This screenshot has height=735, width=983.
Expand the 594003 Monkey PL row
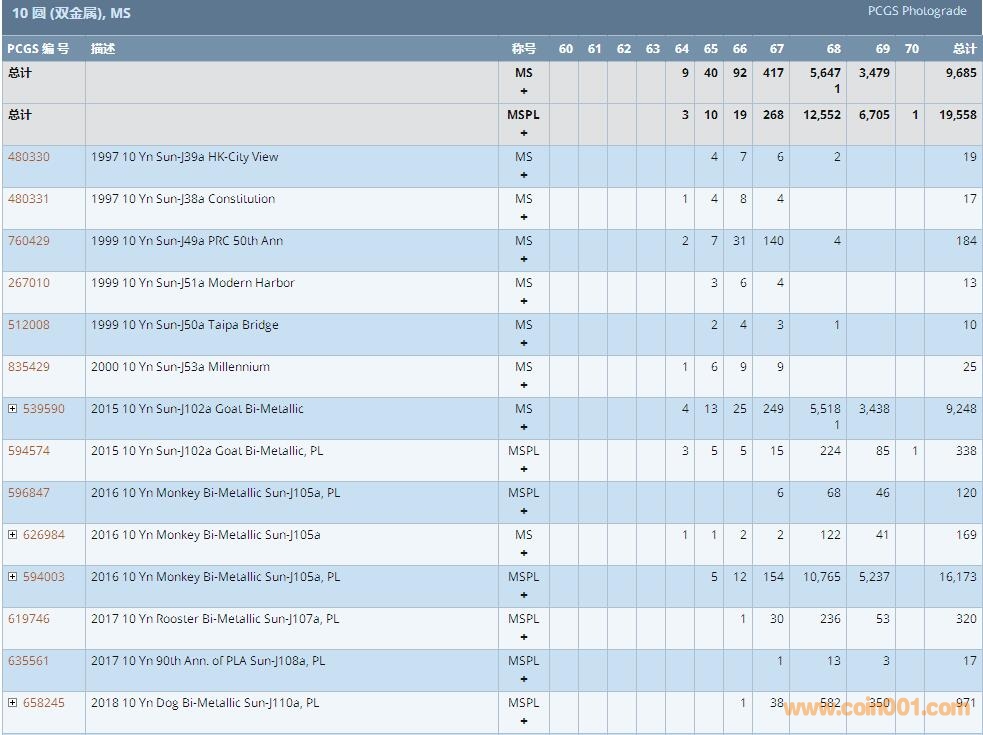pyautogui.click(x=13, y=577)
